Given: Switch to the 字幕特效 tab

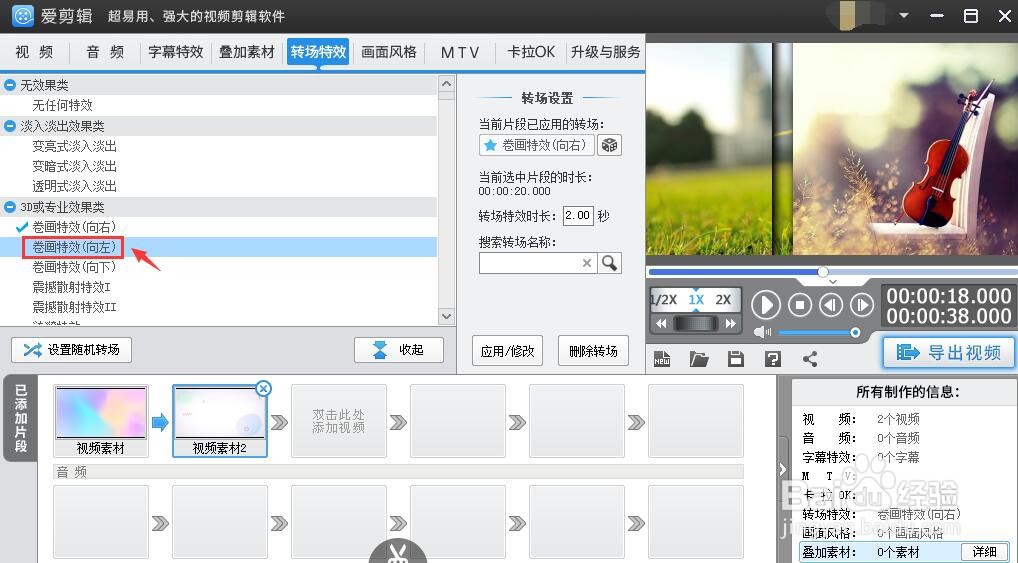Looking at the screenshot, I should [x=176, y=52].
